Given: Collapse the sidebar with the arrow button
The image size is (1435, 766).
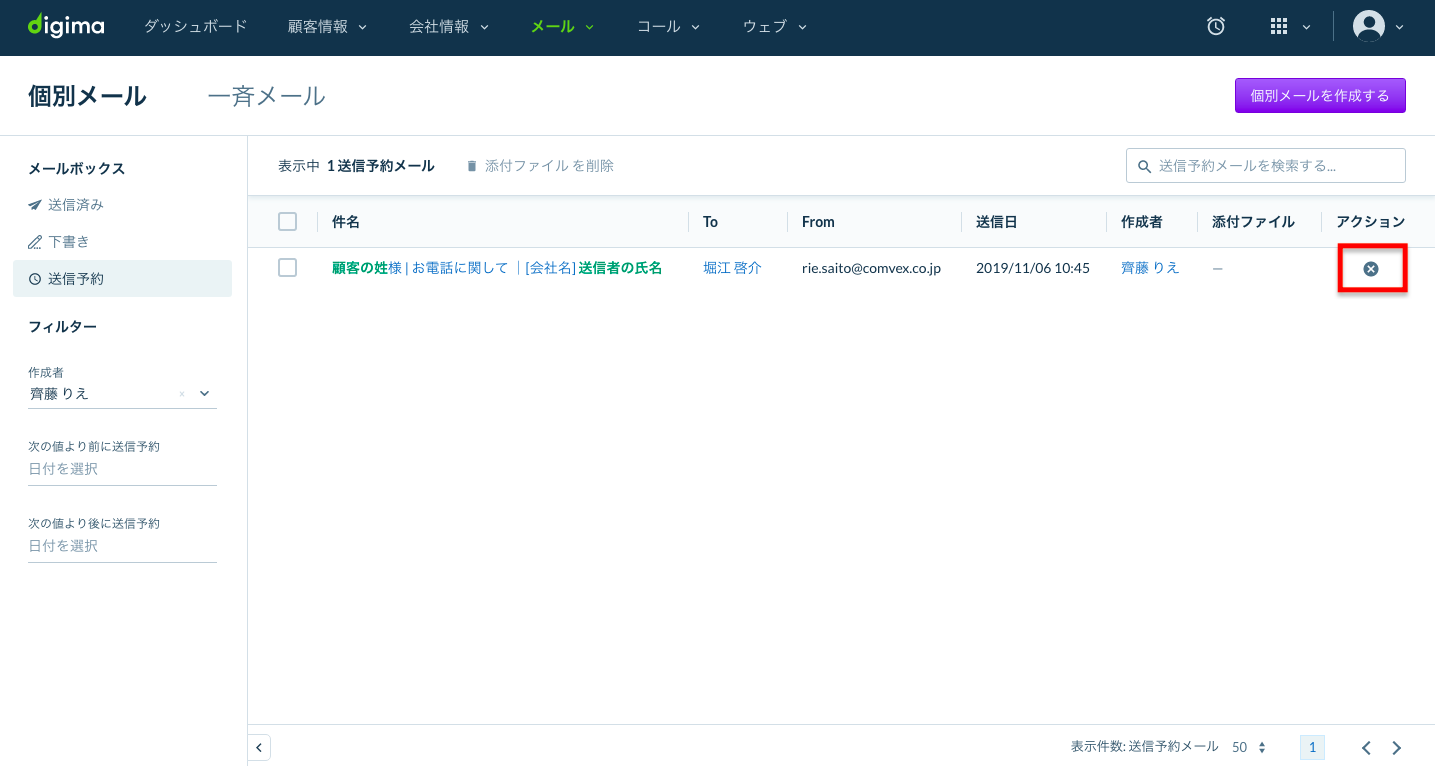Looking at the screenshot, I should (x=259, y=747).
